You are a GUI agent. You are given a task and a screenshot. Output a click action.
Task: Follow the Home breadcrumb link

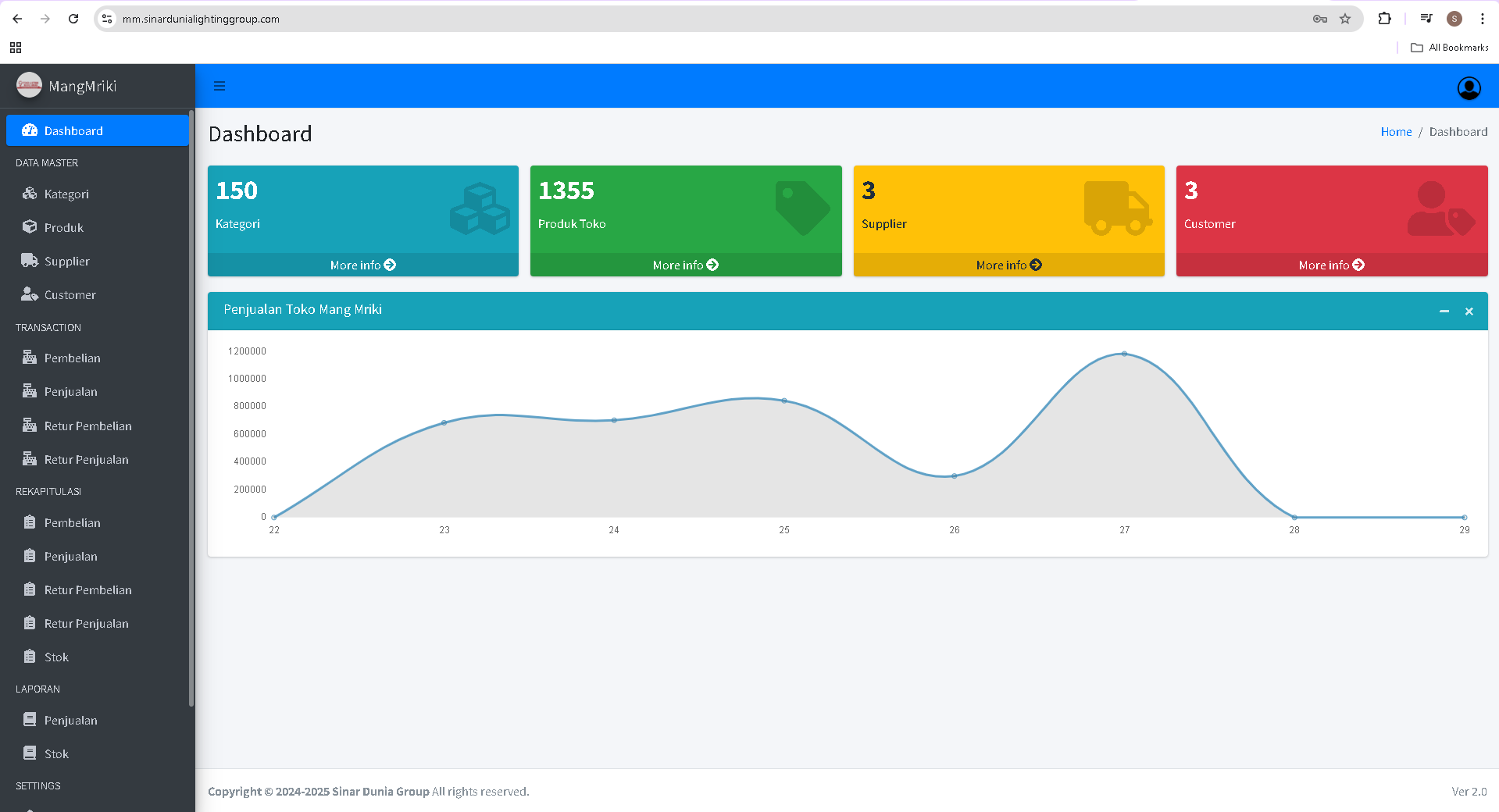1396,132
